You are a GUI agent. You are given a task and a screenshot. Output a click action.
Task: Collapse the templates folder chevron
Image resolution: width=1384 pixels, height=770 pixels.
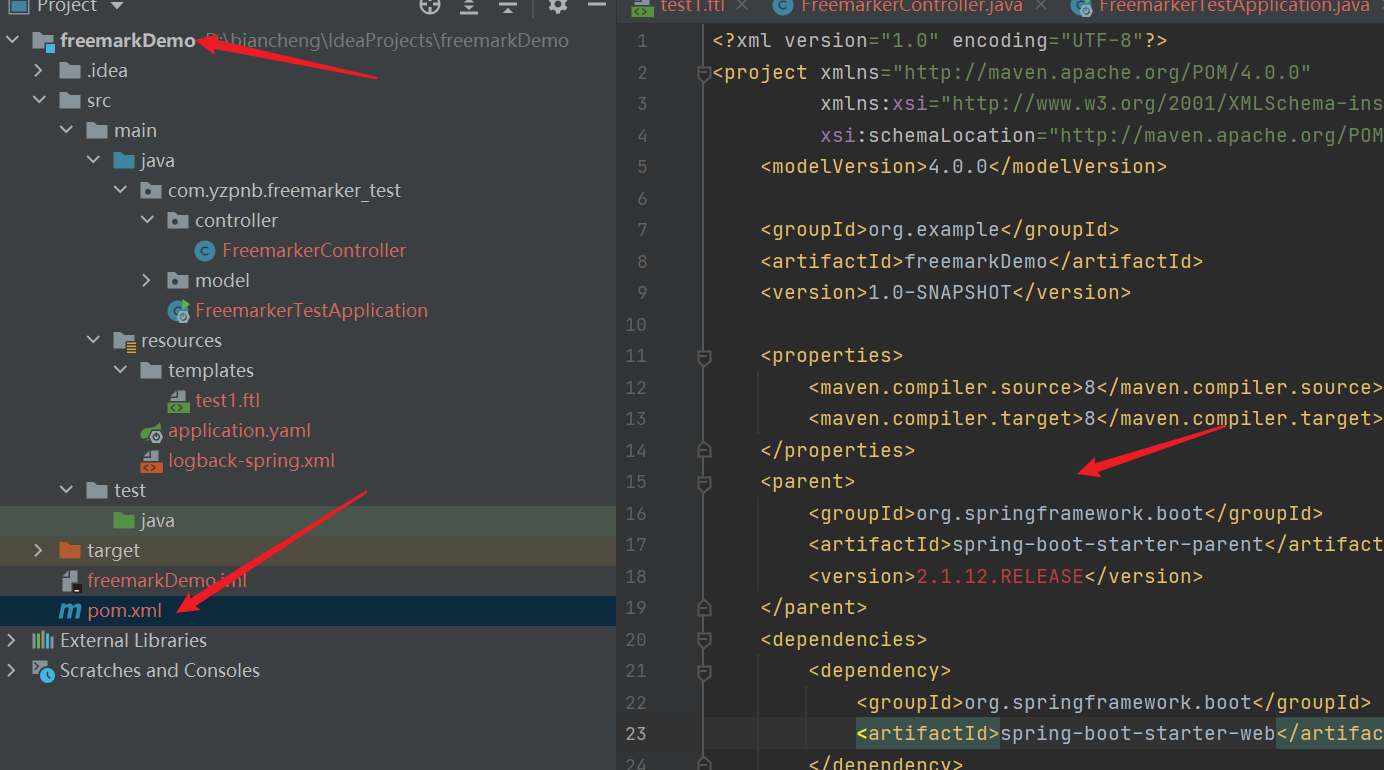(x=120, y=371)
